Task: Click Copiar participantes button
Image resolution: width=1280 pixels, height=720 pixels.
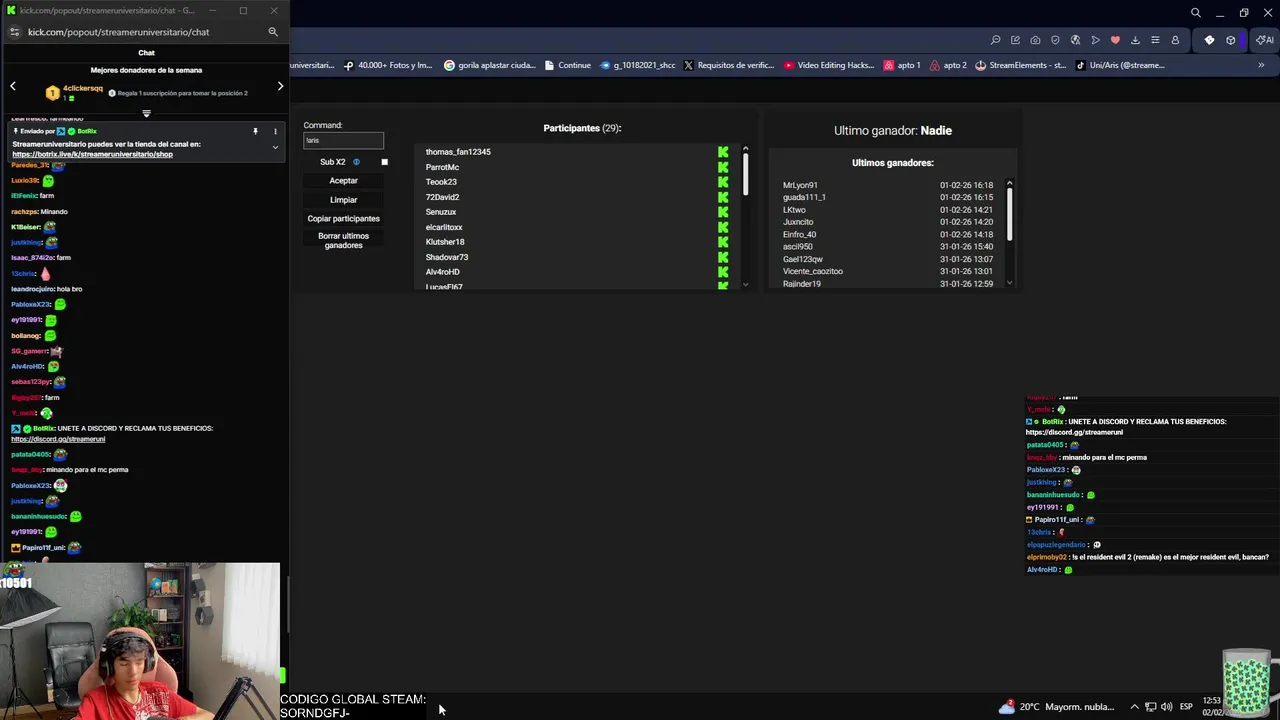Action: (343, 219)
